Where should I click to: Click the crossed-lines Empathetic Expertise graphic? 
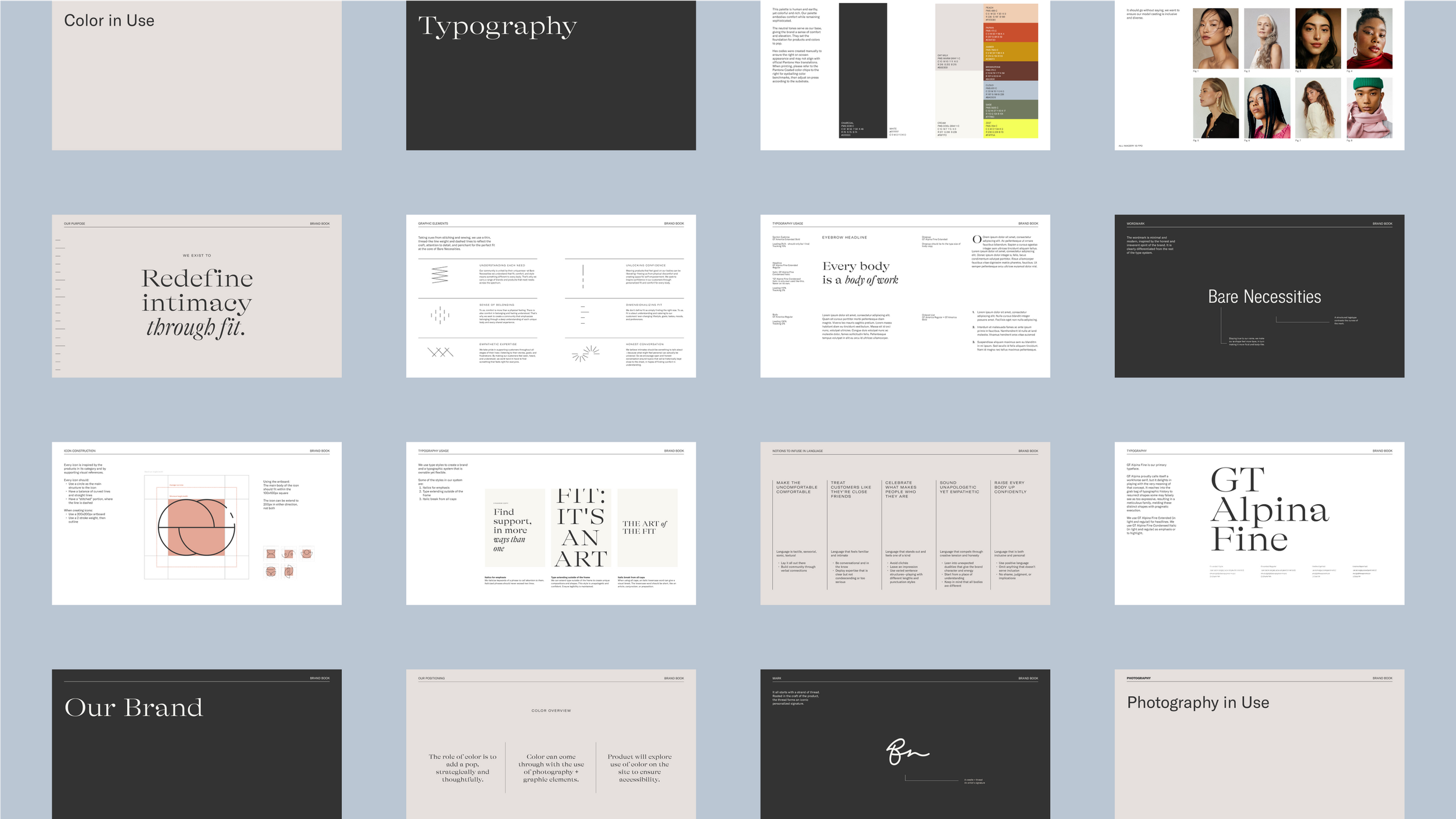click(440, 352)
